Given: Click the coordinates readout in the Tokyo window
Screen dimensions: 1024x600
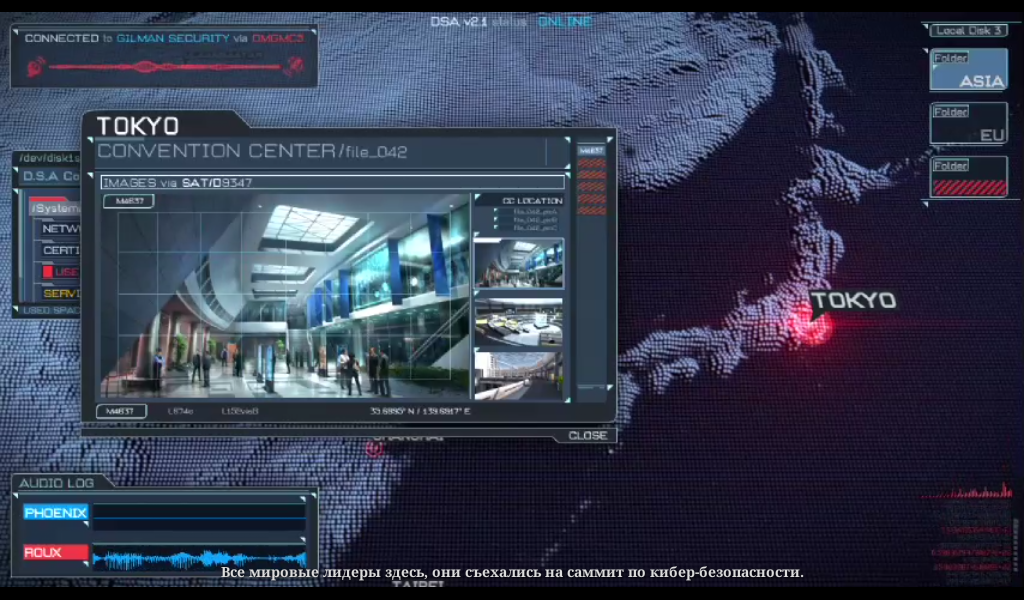Looking at the screenshot, I should (x=420, y=411).
